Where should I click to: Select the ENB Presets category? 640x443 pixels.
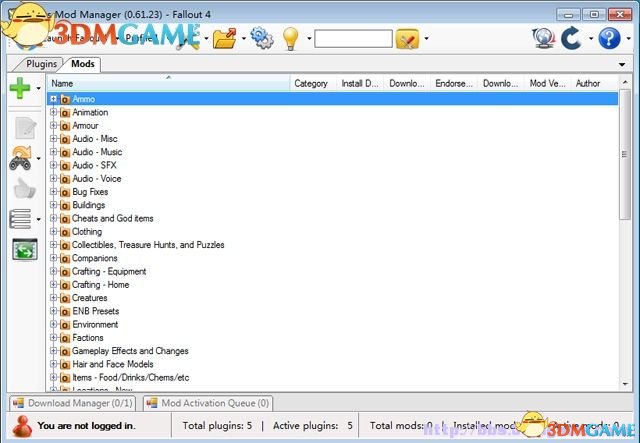(96, 311)
